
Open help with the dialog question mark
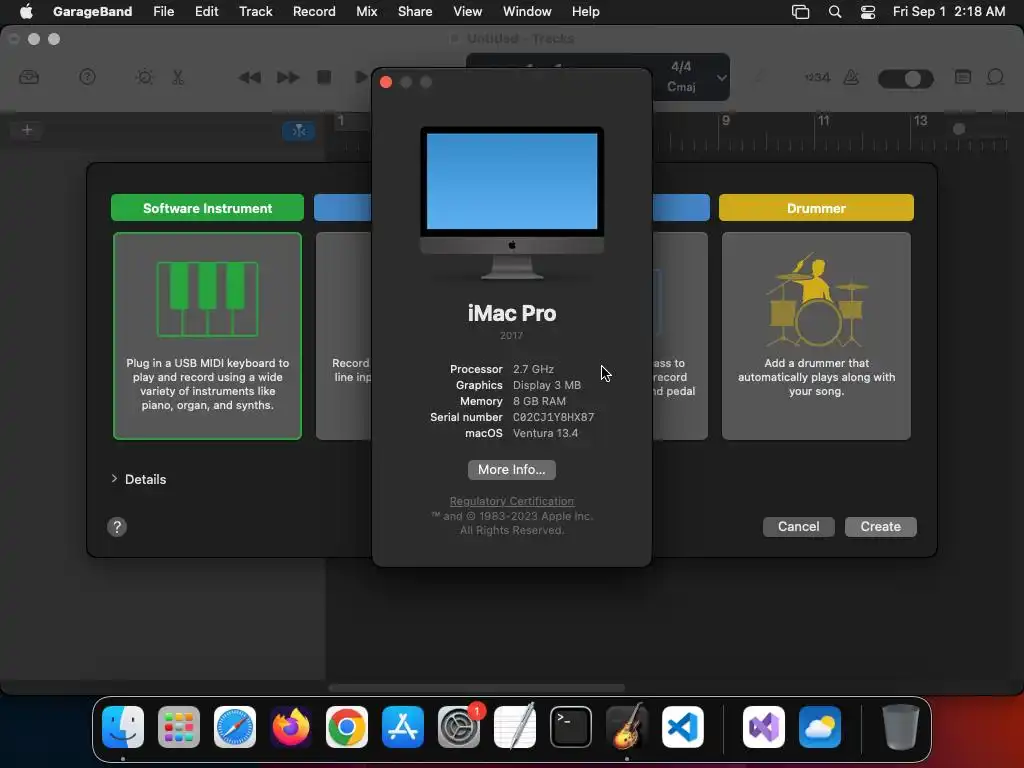click(117, 527)
